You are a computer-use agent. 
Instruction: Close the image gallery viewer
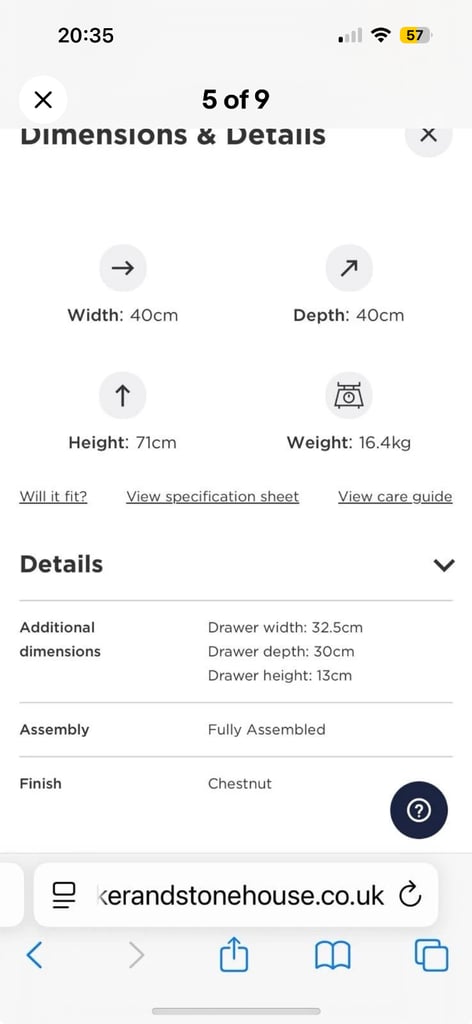(42, 100)
